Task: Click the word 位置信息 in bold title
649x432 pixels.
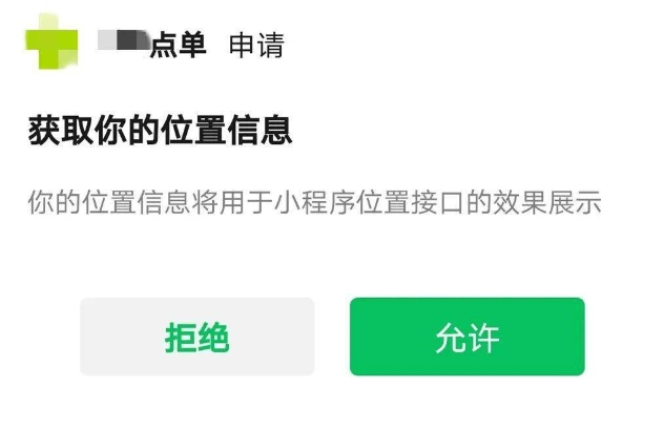Action: coord(226,131)
